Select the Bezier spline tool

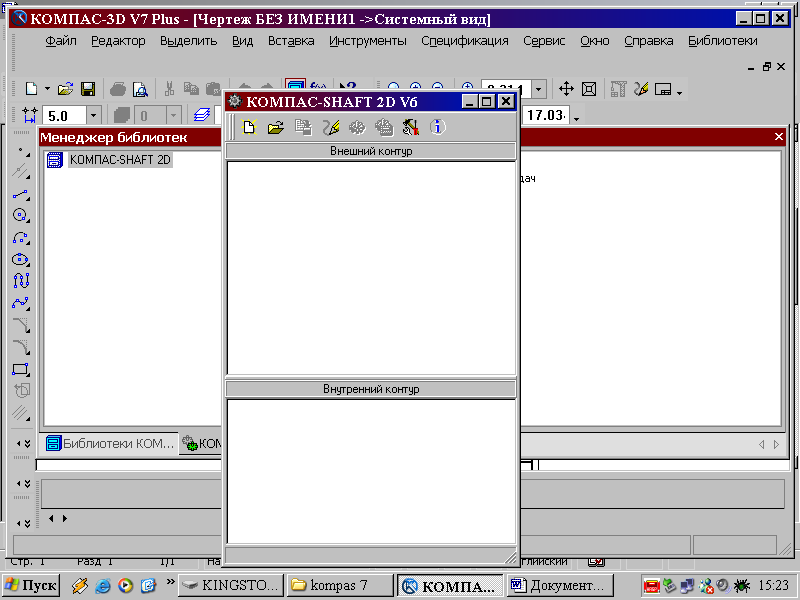(x=21, y=303)
